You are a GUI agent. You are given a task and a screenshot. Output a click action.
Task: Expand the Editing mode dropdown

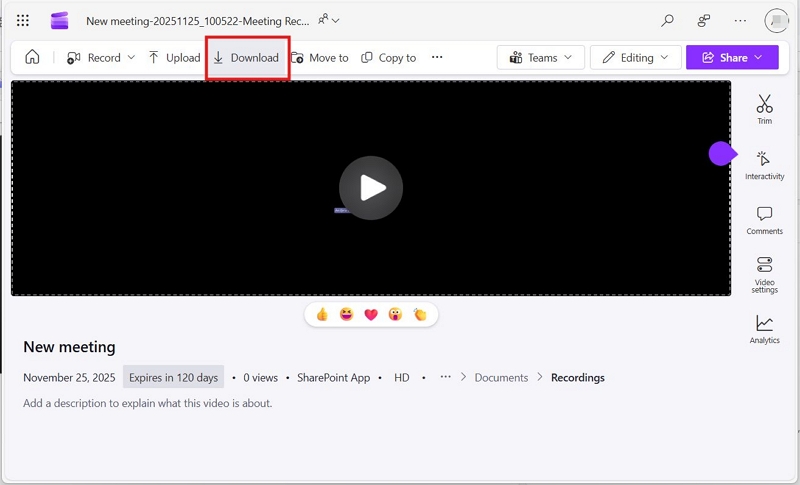[x=635, y=58]
